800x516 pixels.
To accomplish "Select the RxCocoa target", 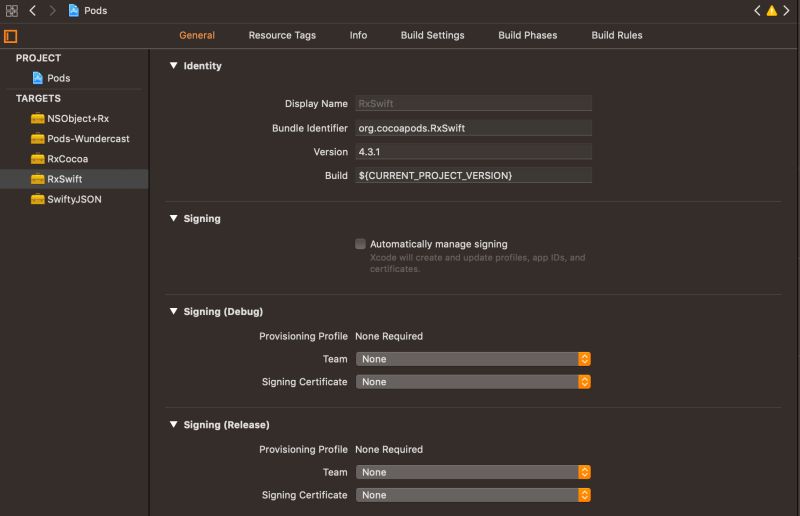I will pos(74,159).
